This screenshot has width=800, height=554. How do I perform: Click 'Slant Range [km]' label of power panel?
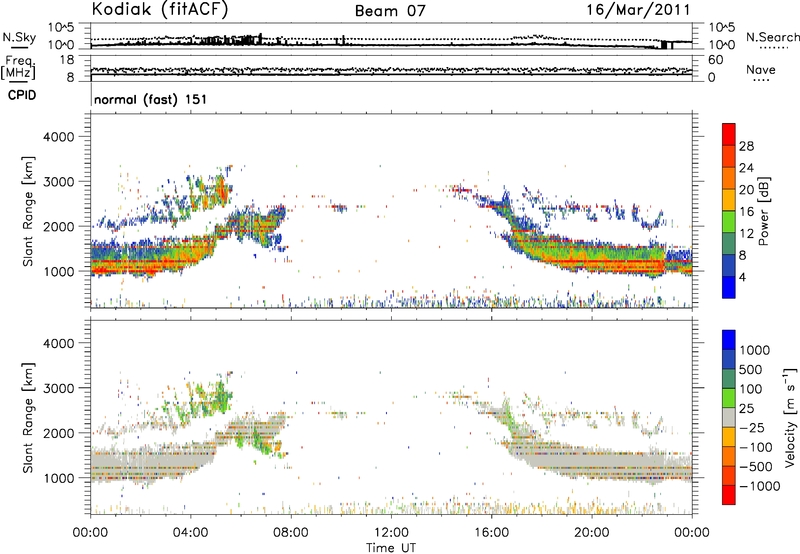click(x=28, y=211)
